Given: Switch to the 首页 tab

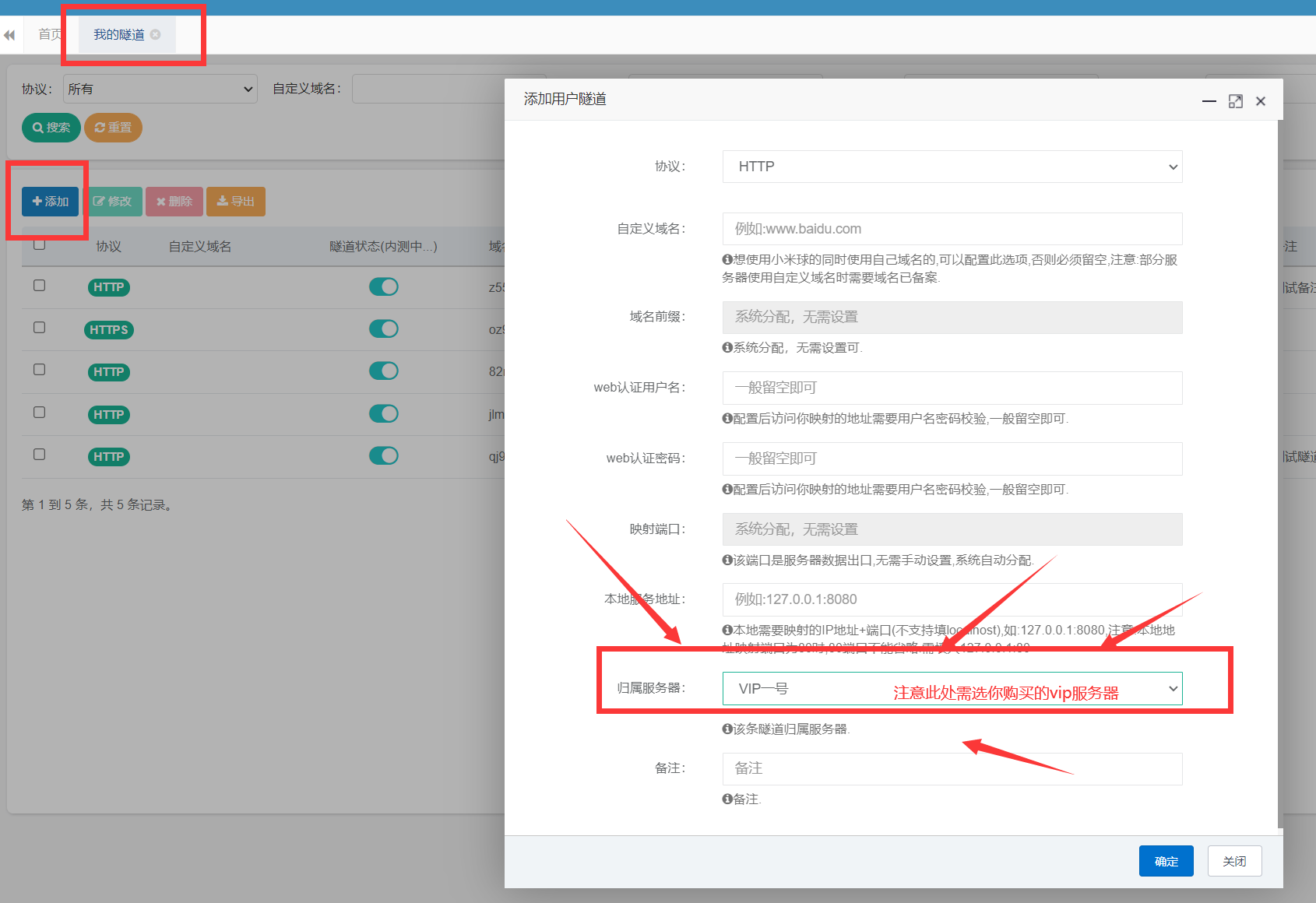Looking at the screenshot, I should click(50, 34).
